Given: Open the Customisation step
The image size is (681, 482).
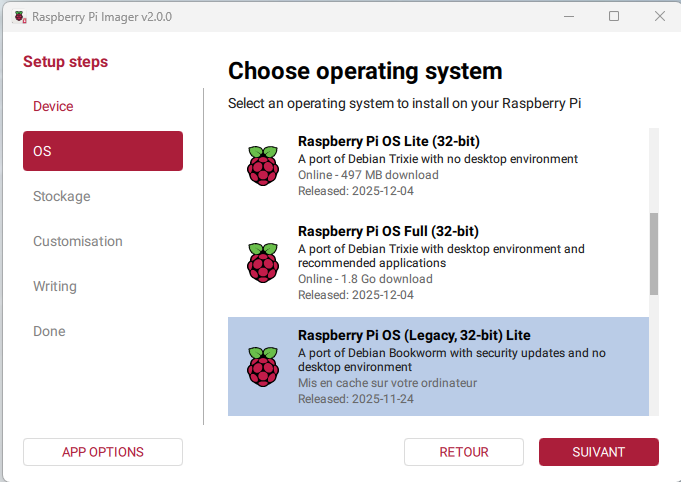Looking at the screenshot, I should pyautogui.click(x=78, y=241).
